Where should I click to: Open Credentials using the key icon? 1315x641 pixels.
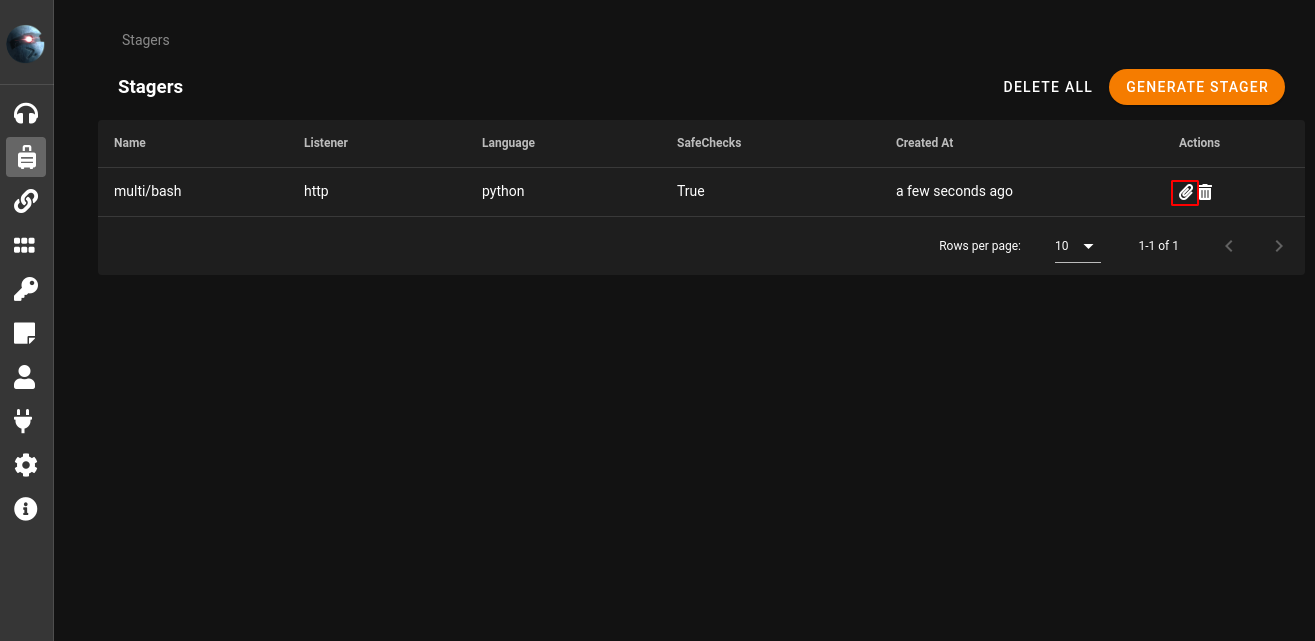point(26,289)
